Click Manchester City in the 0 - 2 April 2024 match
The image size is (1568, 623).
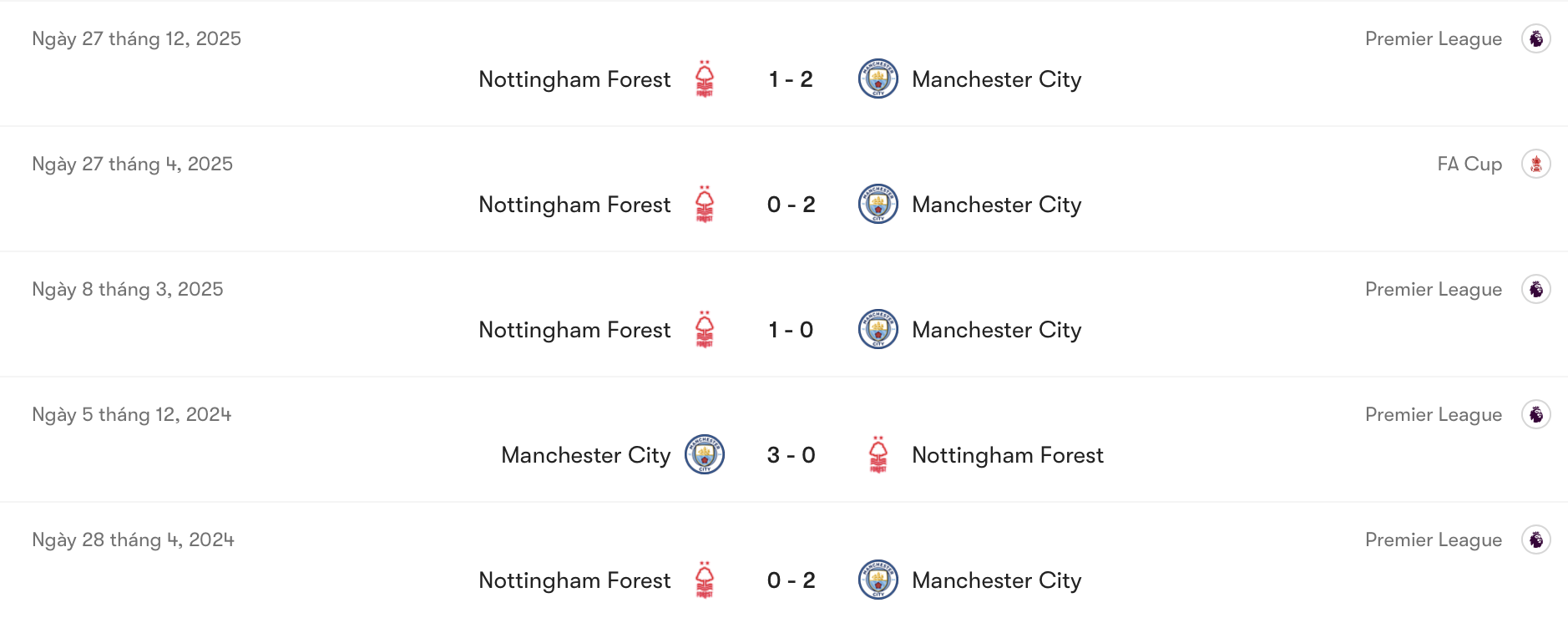pyautogui.click(x=997, y=580)
